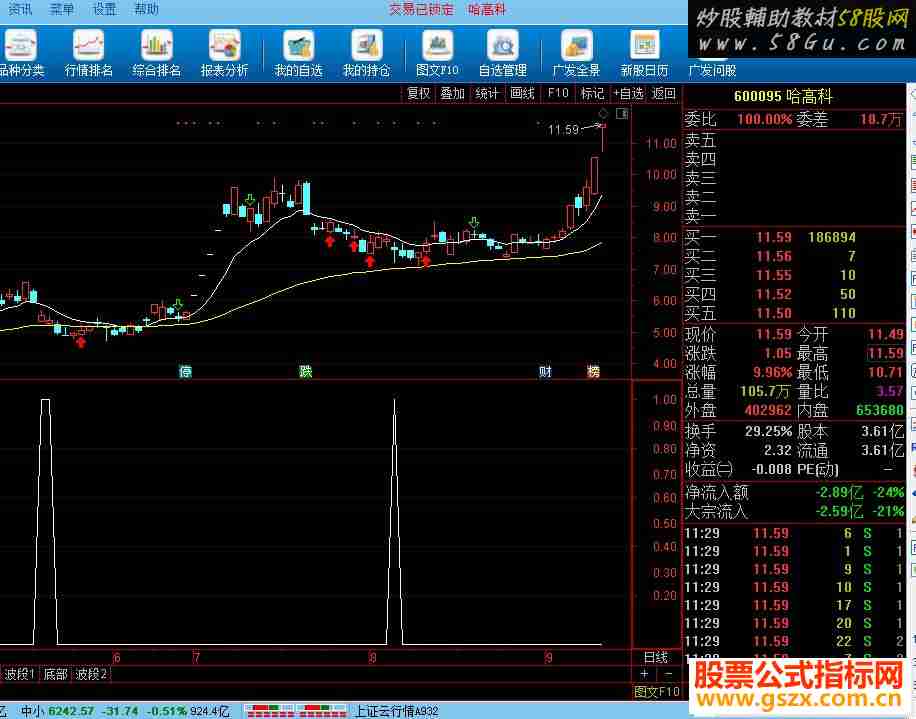This screenshot has height=719, width=916.
Task: Click the 财 info marker below chart
Action: click(545, 371)
